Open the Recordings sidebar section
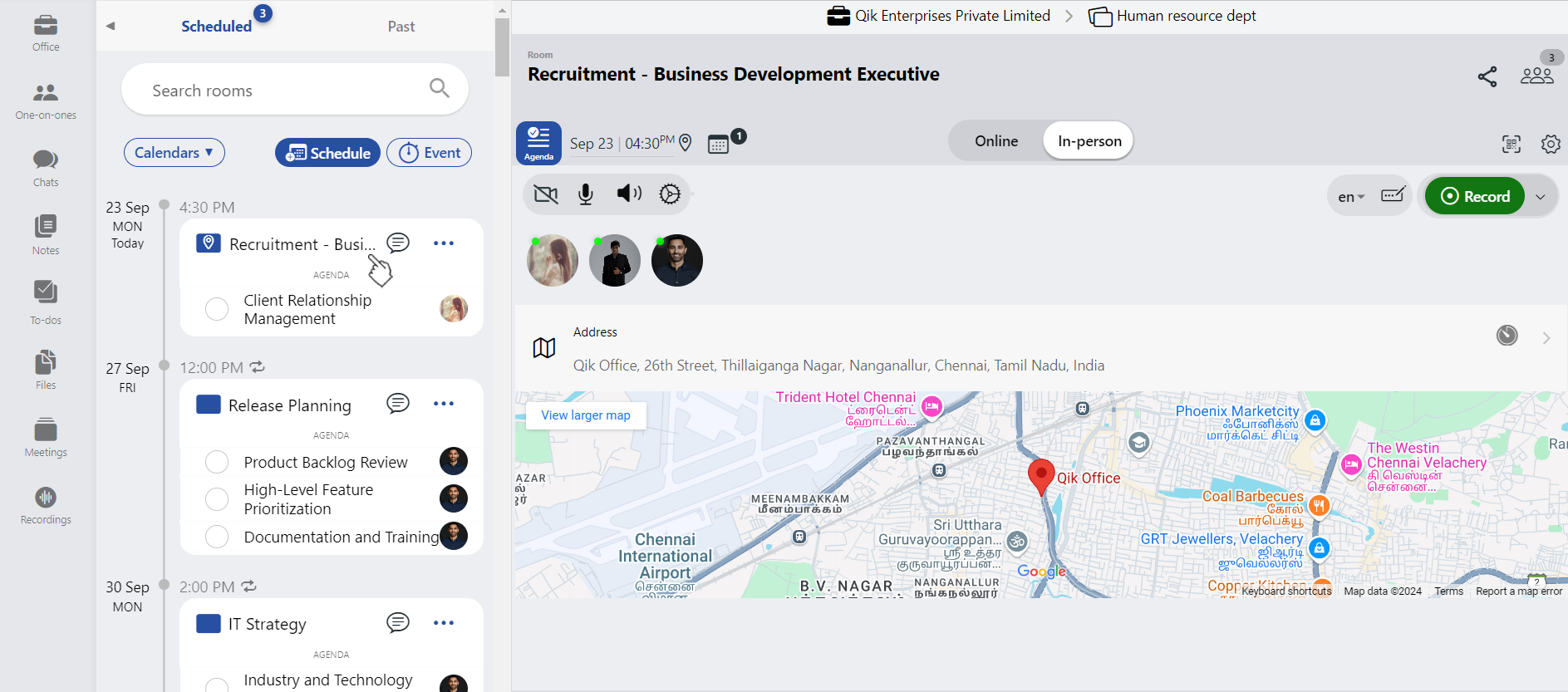This screenshot has width=1568, height=692. coord(46,506)
